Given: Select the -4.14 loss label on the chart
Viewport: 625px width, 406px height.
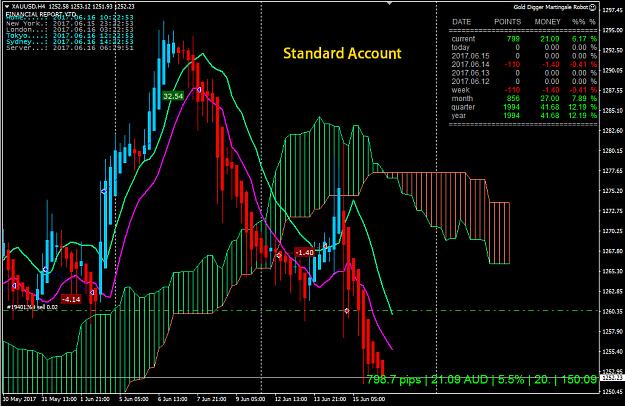Looking at the screenshot, I should (71, 299).
